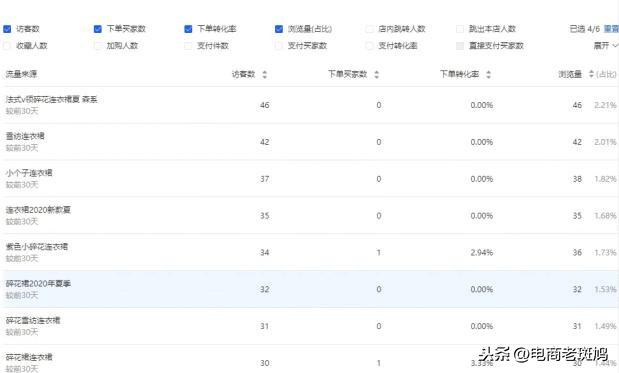Image resolution: width=619 pixels, height=373 pixels.
Task: Click the 1.73% share value
Action: click(605, 253)
